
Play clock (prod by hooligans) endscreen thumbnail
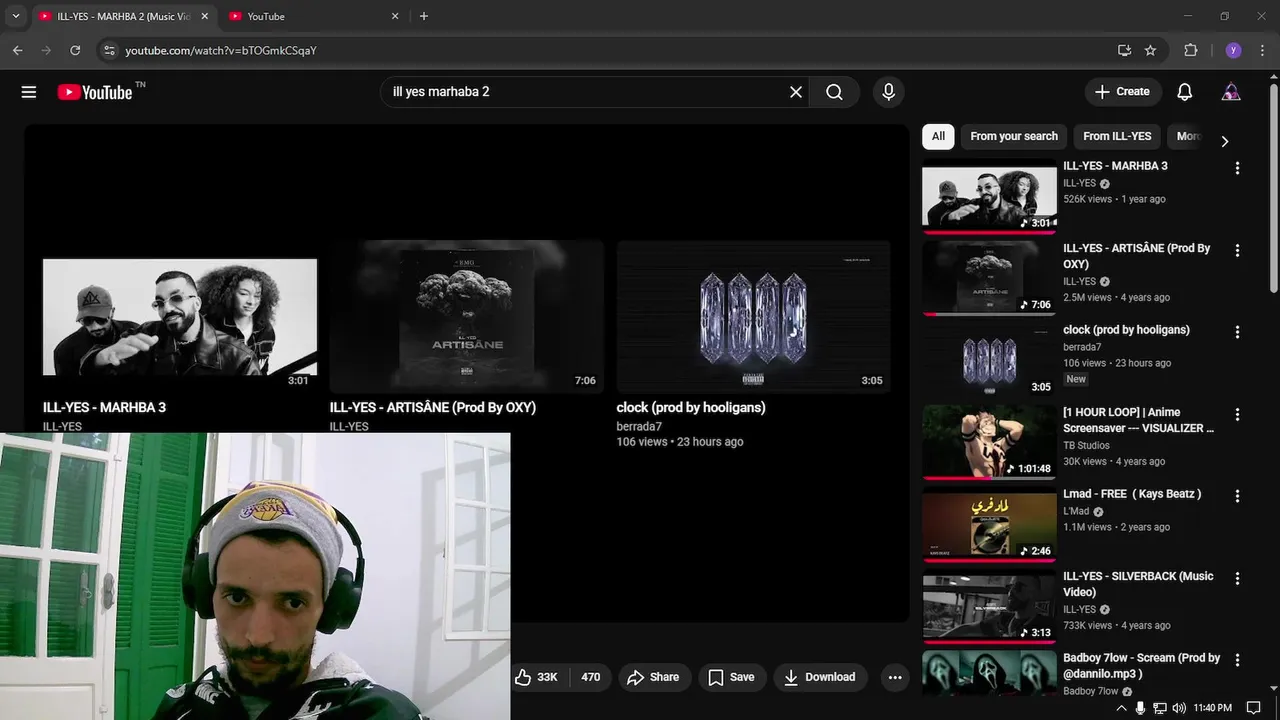(x=753, y=317)
